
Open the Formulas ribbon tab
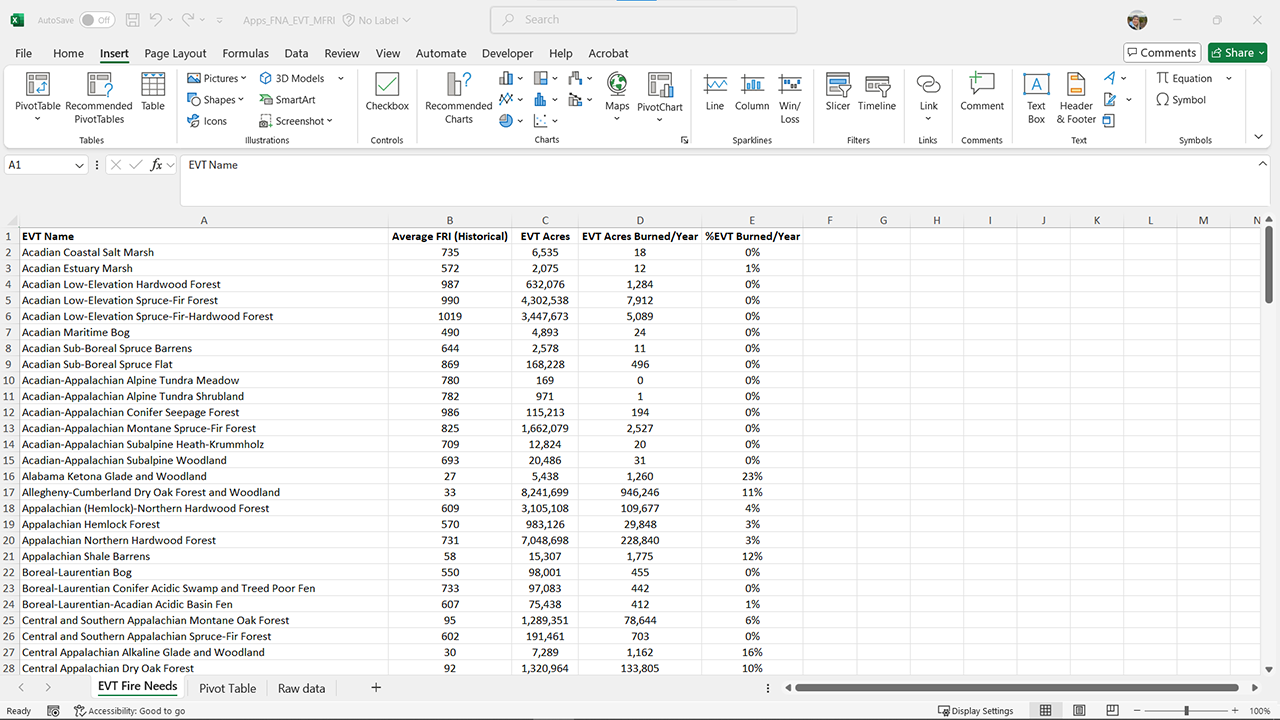click(x=245, y=53)
